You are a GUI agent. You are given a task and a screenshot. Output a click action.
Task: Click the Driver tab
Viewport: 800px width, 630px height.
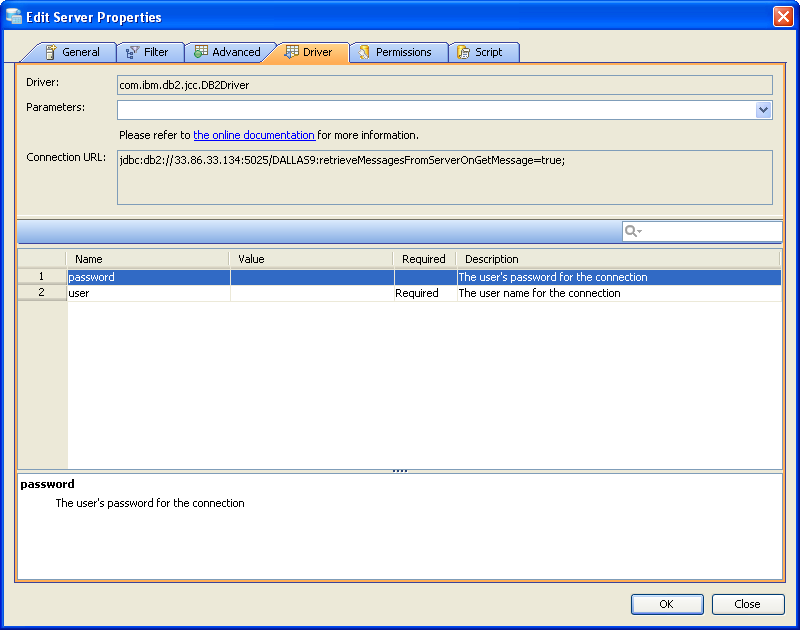[x=309, y=52]
